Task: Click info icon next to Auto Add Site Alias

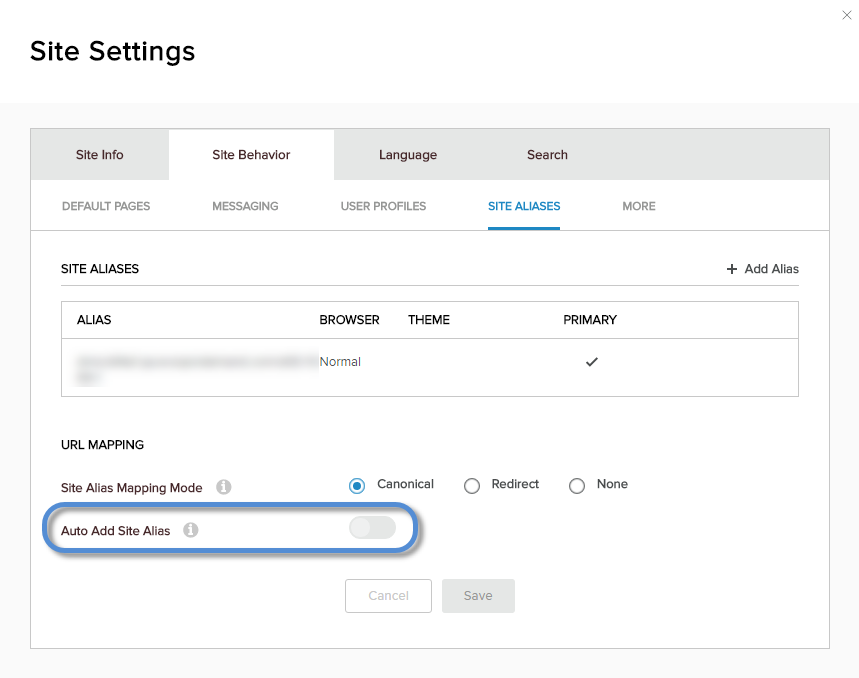Action: [190, 530]
